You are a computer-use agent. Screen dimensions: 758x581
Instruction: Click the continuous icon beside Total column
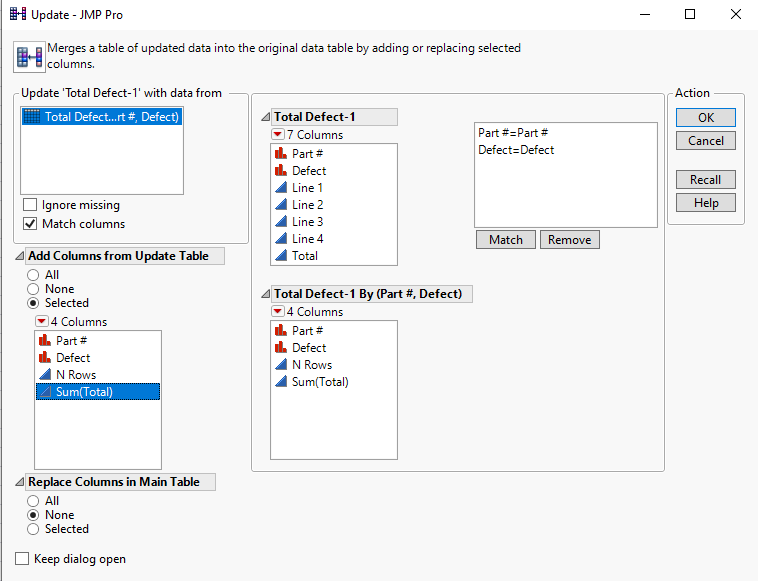[281, 256]
